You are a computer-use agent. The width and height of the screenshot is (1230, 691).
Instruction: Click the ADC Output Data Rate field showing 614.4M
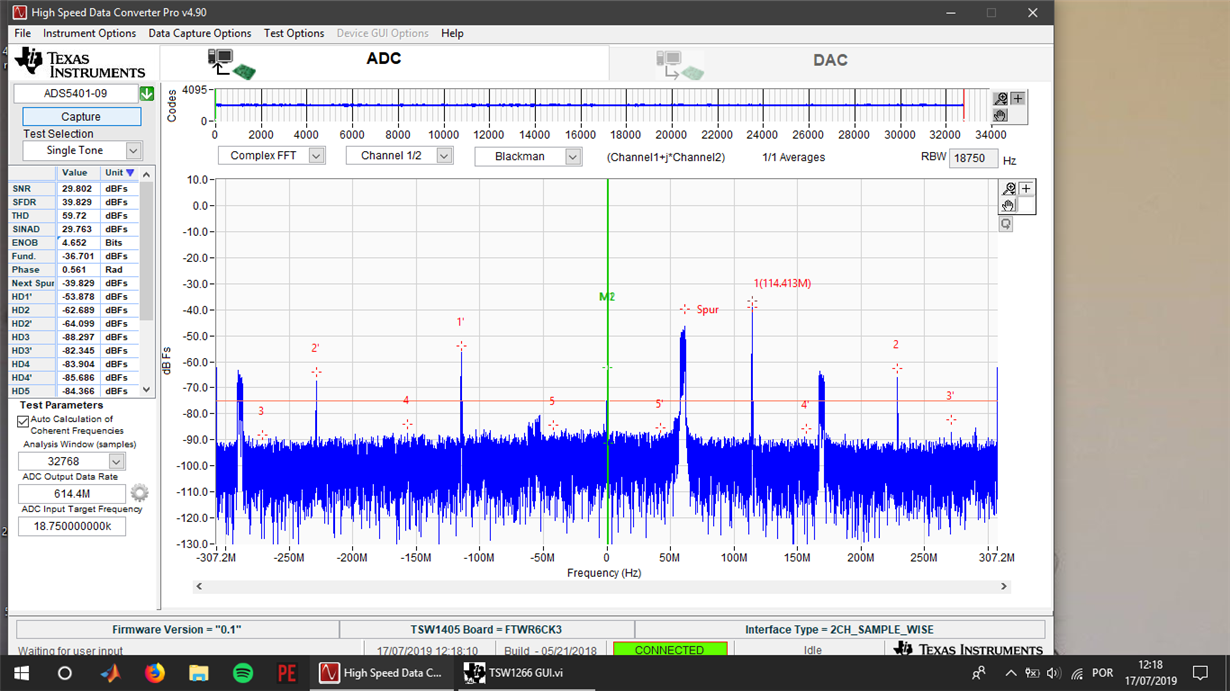coord(72,493)
